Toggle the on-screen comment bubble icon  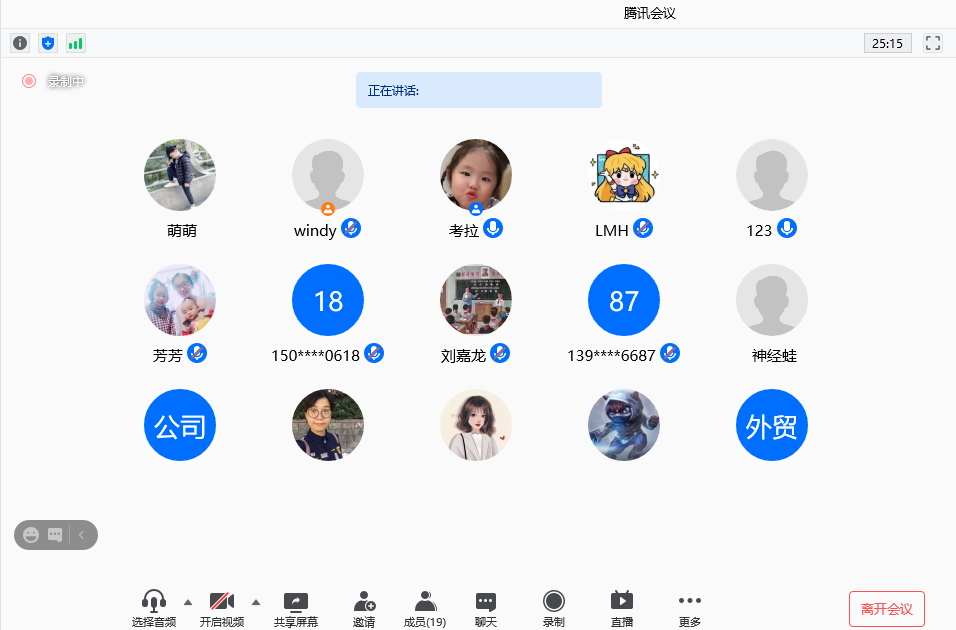[x=55, y=535]
